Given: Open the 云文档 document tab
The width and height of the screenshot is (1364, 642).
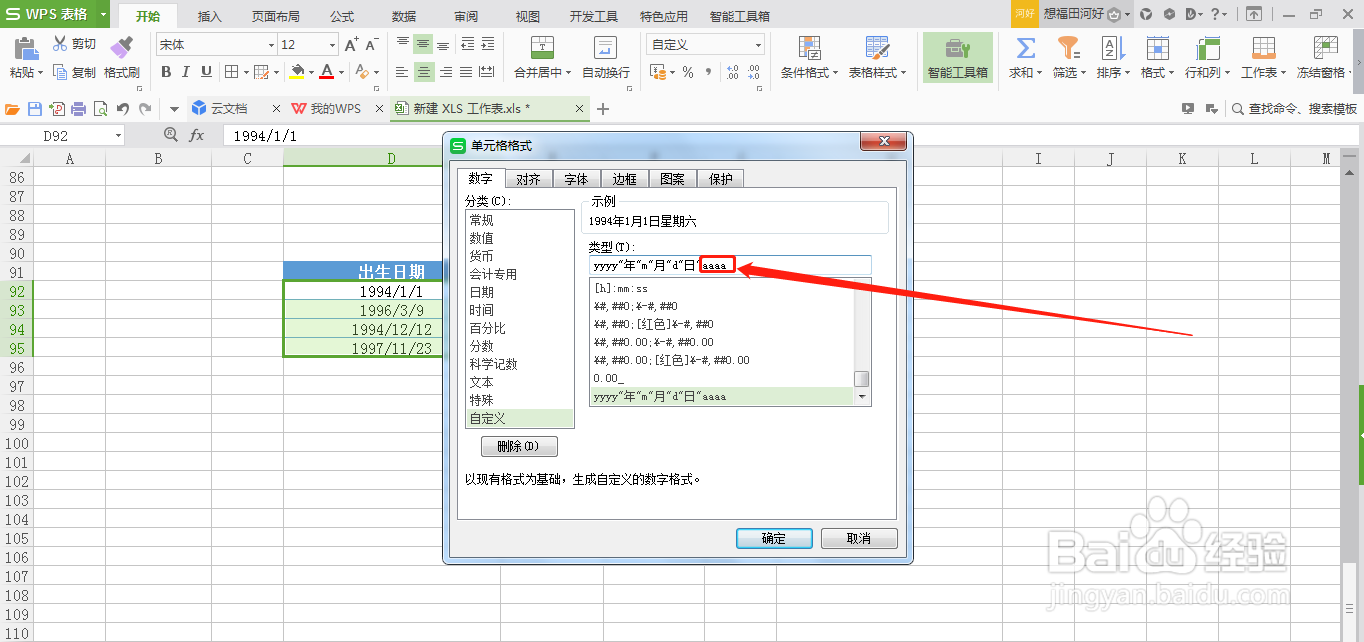Looking at the screenshot, I should point(229,108).
